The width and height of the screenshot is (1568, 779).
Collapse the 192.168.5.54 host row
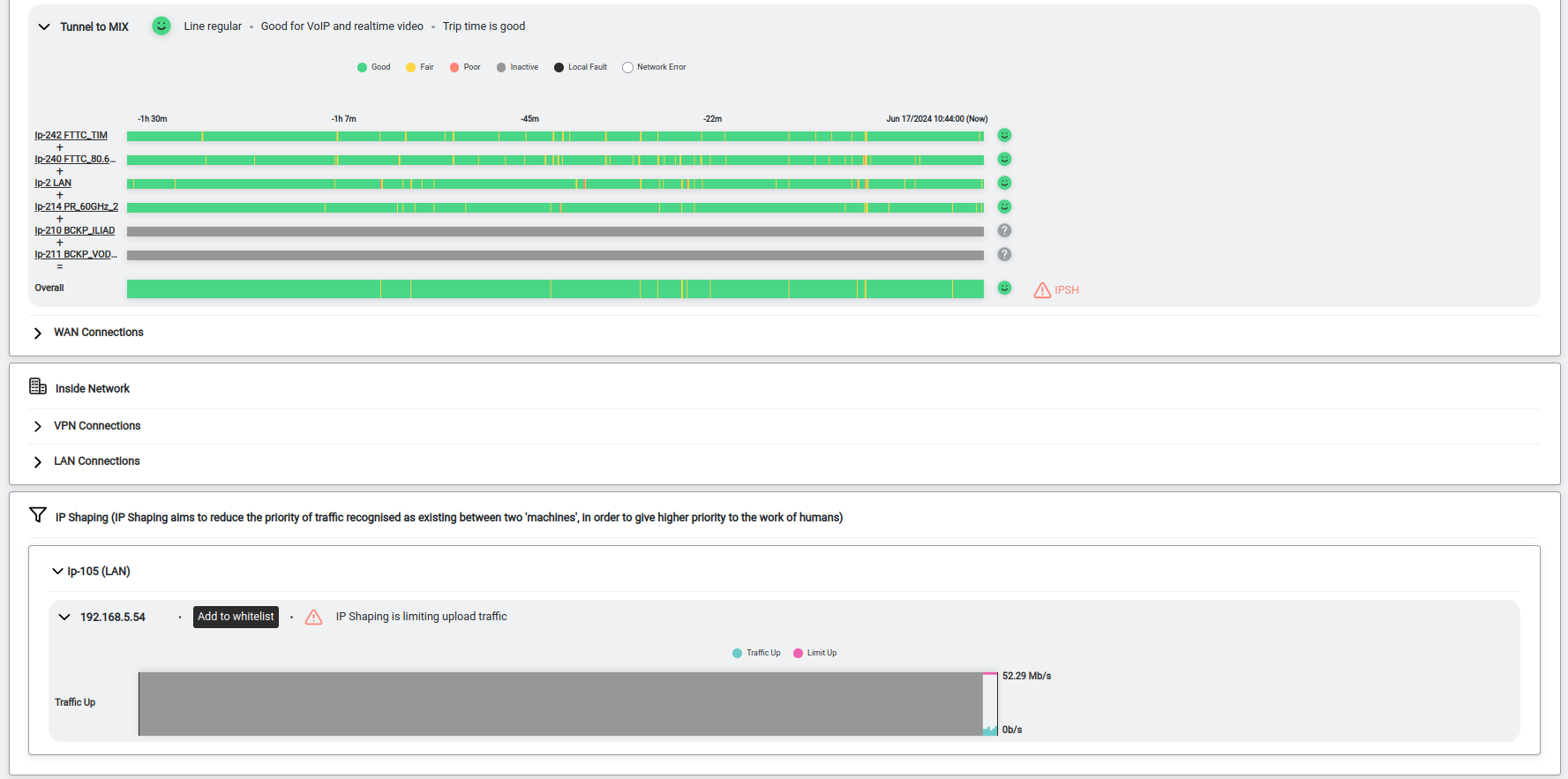point(64,617)
